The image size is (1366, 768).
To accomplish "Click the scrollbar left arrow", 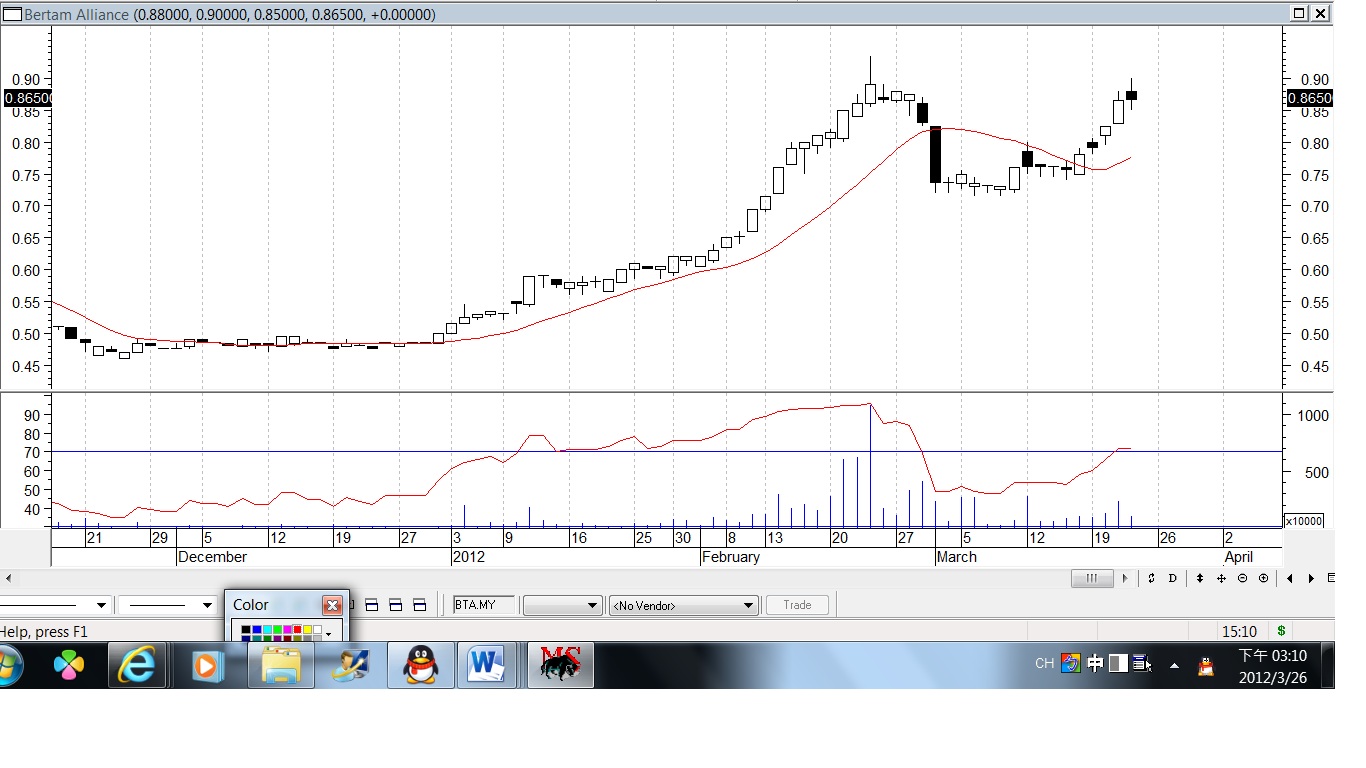I will (8, 578).
